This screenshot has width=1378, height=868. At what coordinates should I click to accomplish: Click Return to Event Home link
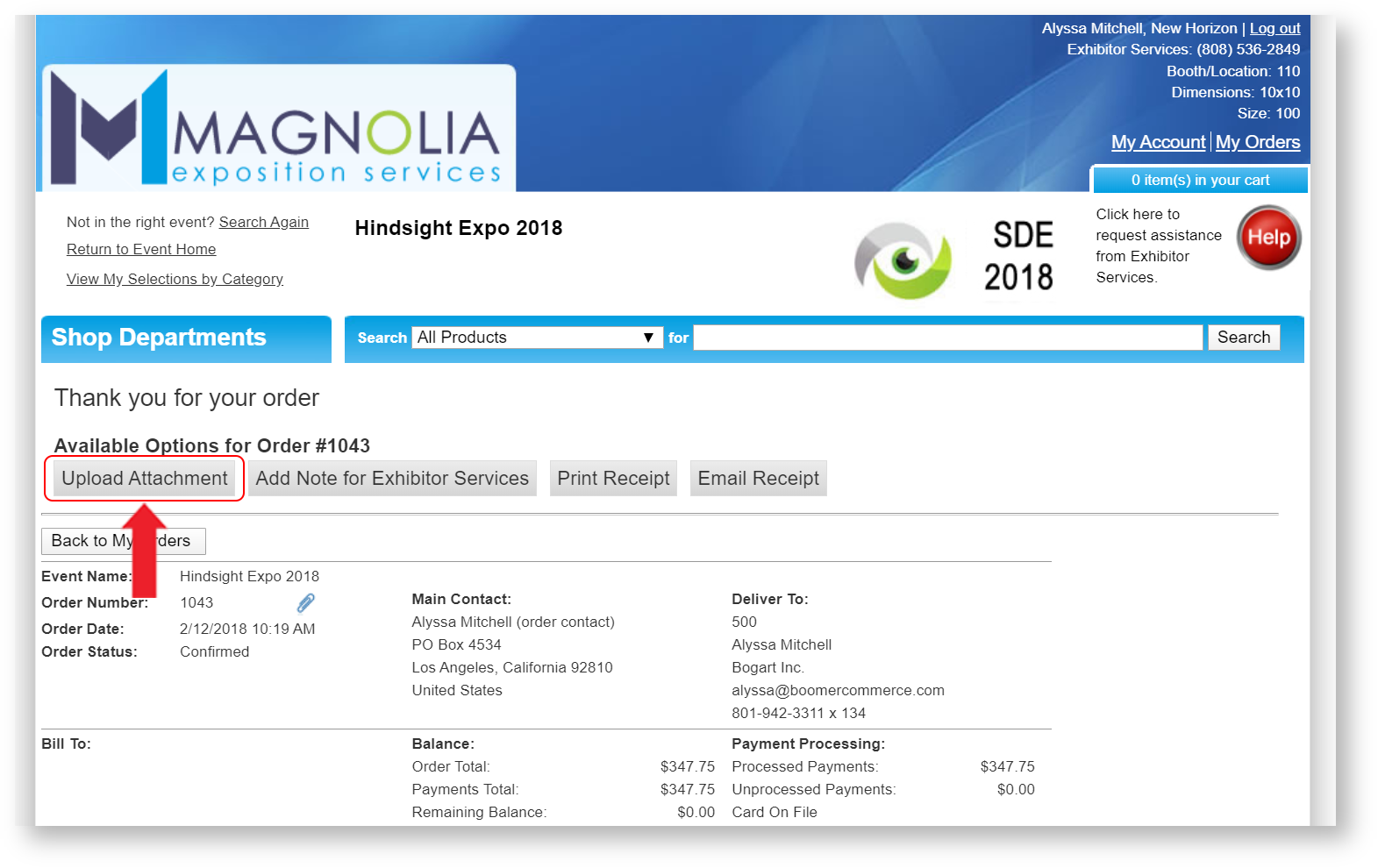pyautogui.click(x=141, y=250)
